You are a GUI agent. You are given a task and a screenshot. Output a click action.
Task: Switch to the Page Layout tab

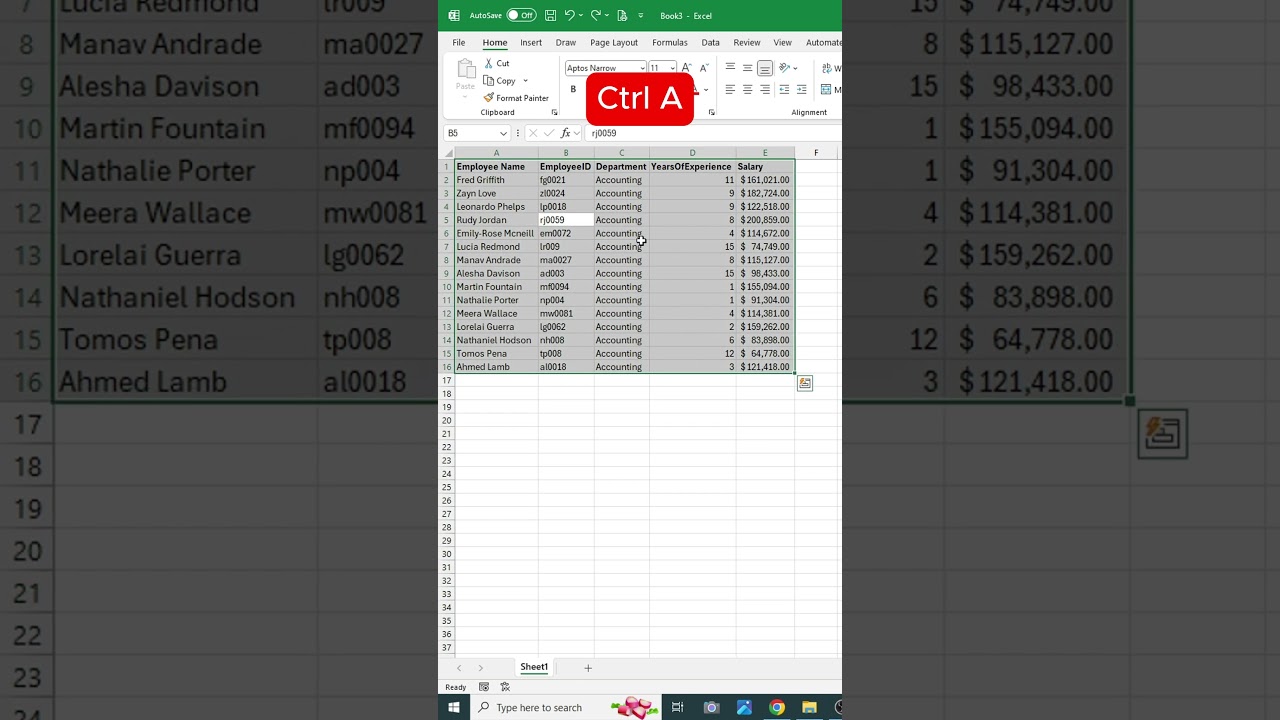[x=614, y=43]
